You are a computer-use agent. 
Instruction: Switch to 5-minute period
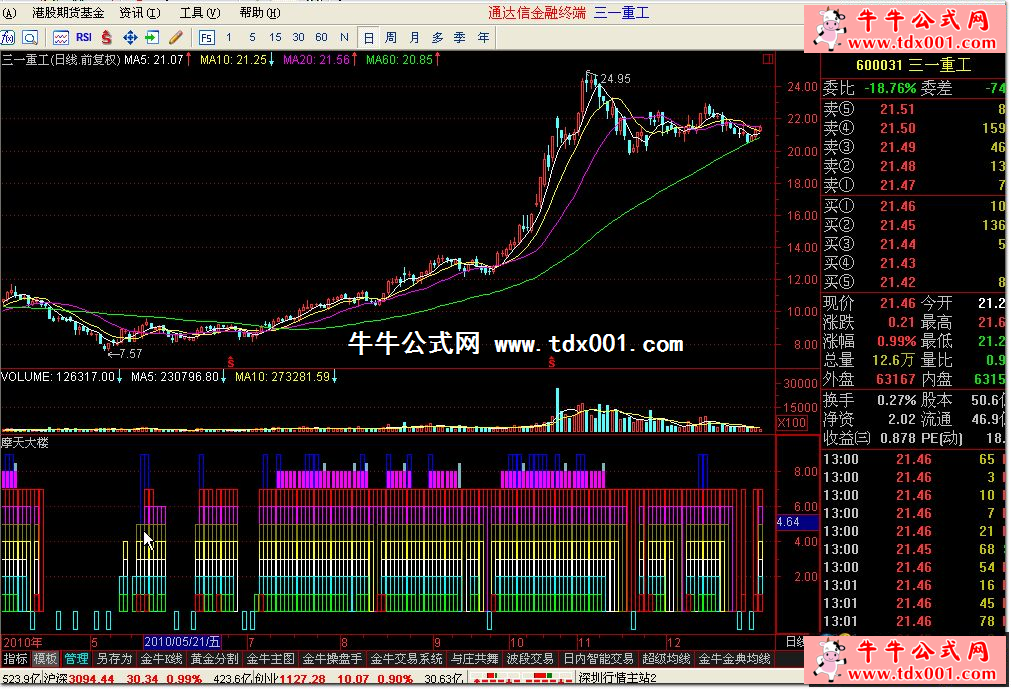(x=252, y=37)
